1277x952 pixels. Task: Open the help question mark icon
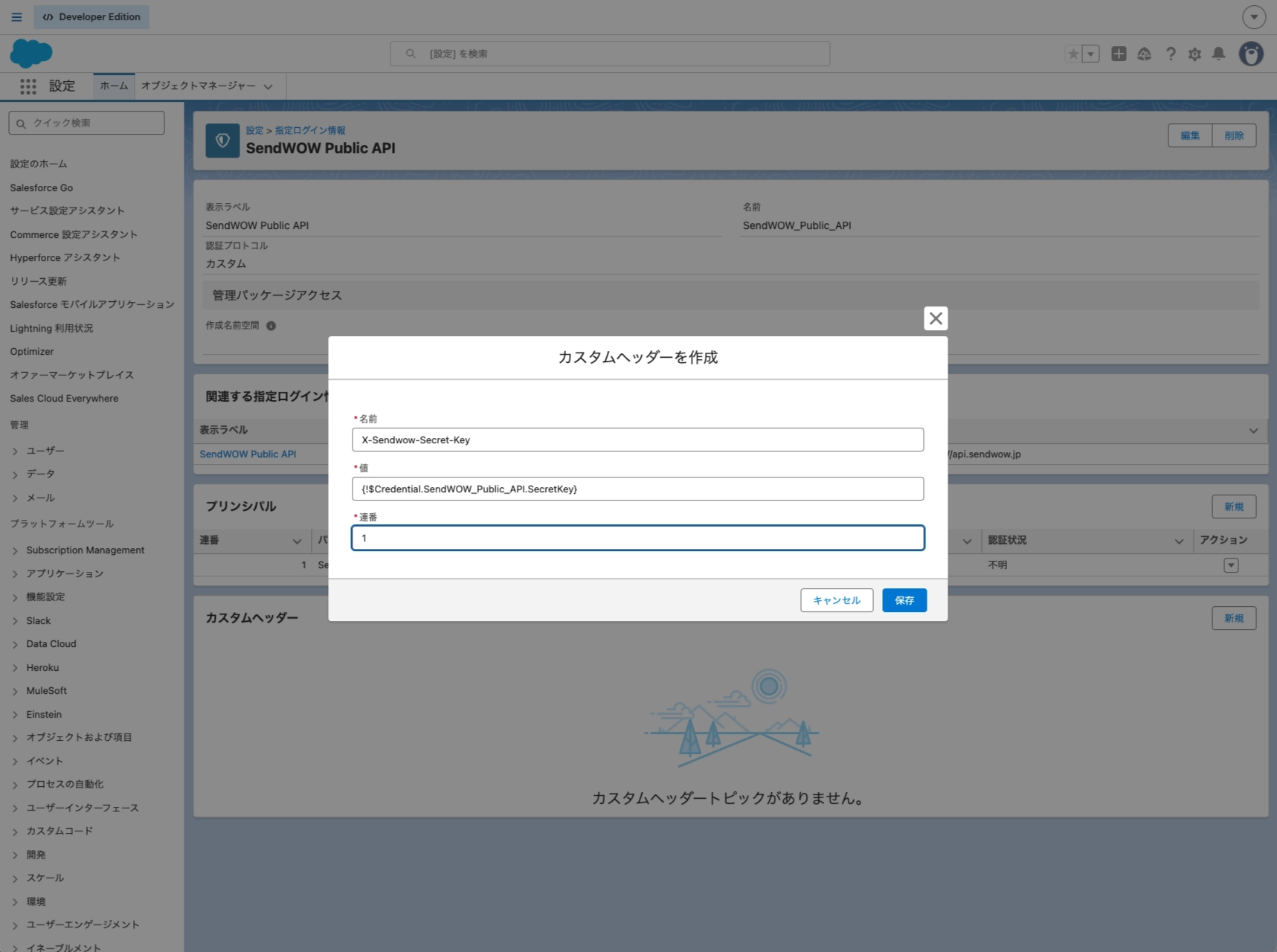[1171, 54]
